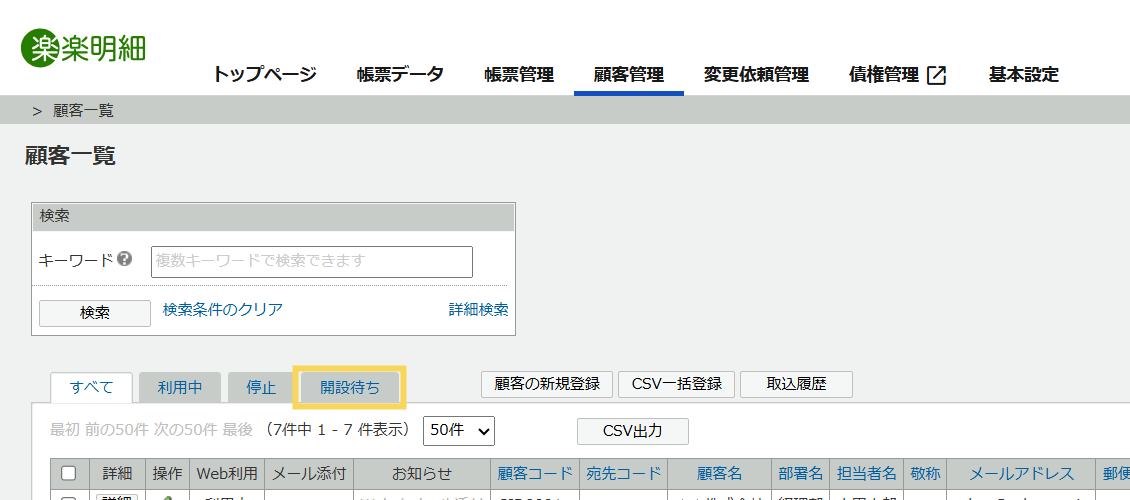Click the 楽楽明細 logo icon
1130x500 pixels.
[x=41, y=48]
